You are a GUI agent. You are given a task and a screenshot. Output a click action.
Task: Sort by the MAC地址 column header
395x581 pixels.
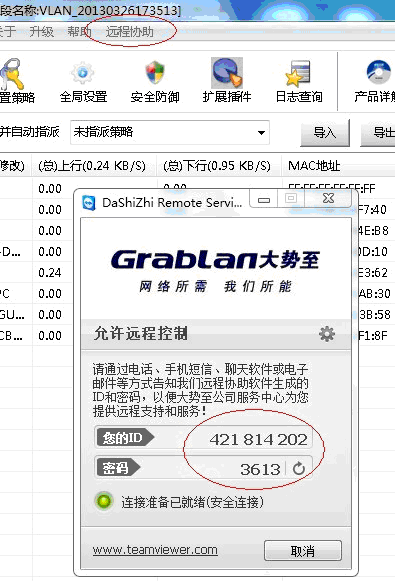pos(314,166)
